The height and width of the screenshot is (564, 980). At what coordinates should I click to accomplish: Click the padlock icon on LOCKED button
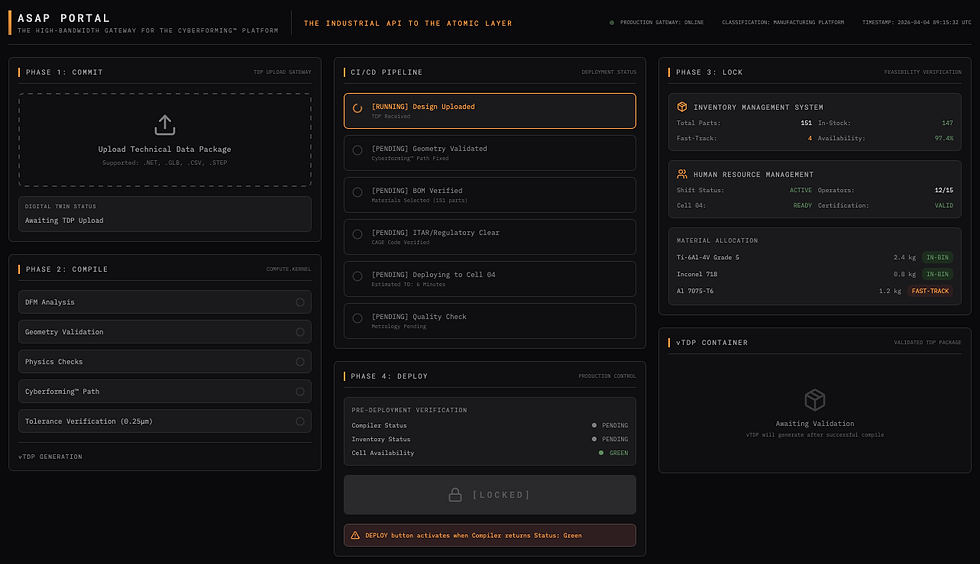click(455, 495)
